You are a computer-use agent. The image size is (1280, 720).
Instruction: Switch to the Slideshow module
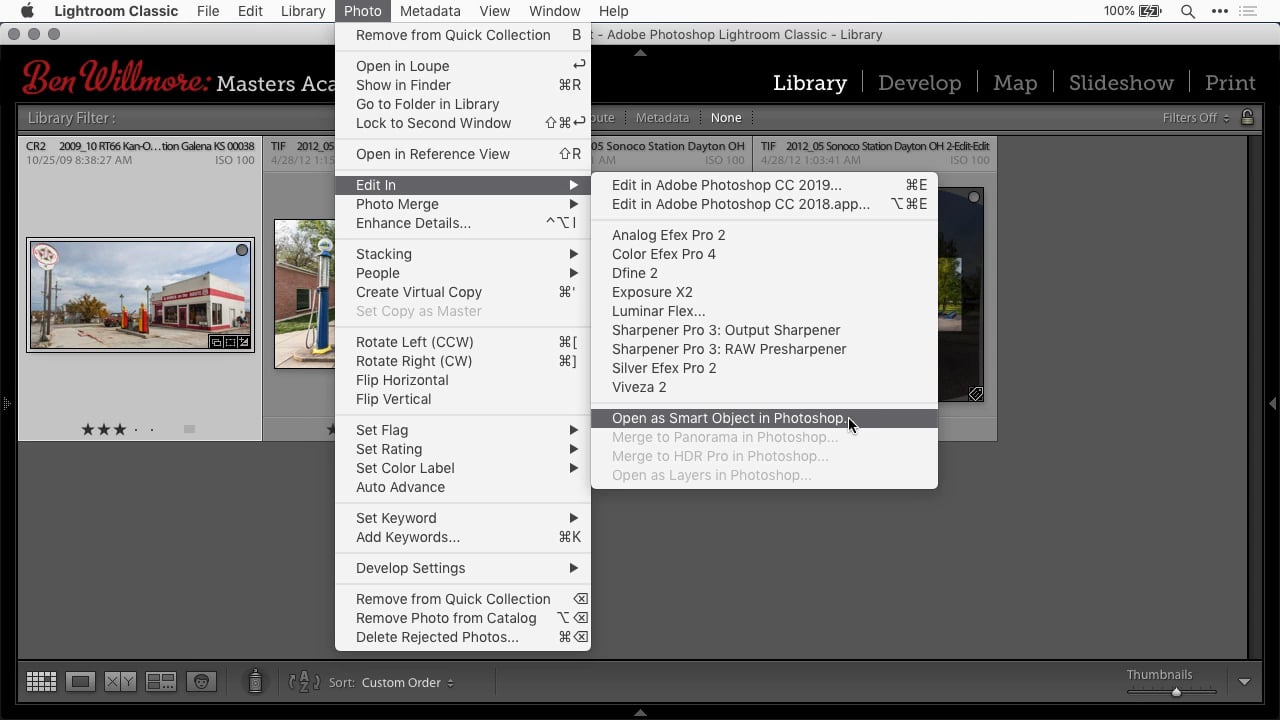click(x=1121, y=83)
